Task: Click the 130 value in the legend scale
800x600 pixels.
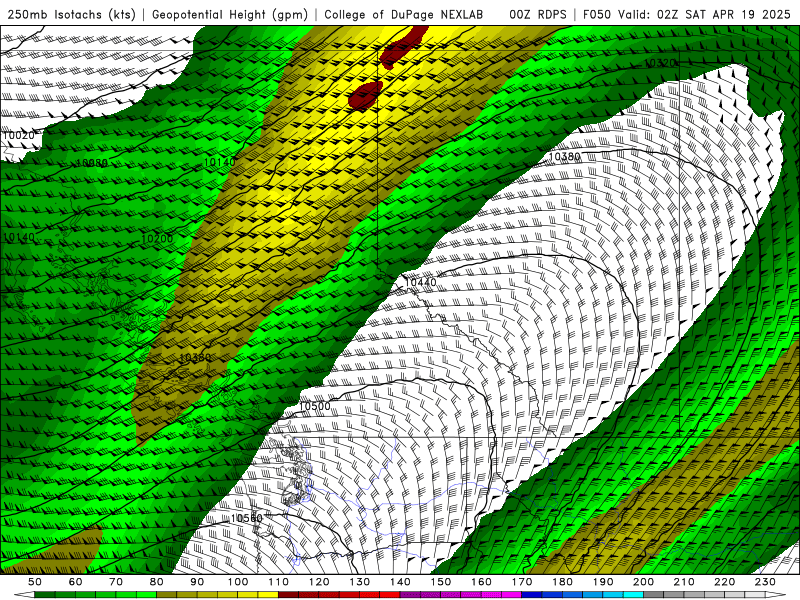Action: coord(360,582)
